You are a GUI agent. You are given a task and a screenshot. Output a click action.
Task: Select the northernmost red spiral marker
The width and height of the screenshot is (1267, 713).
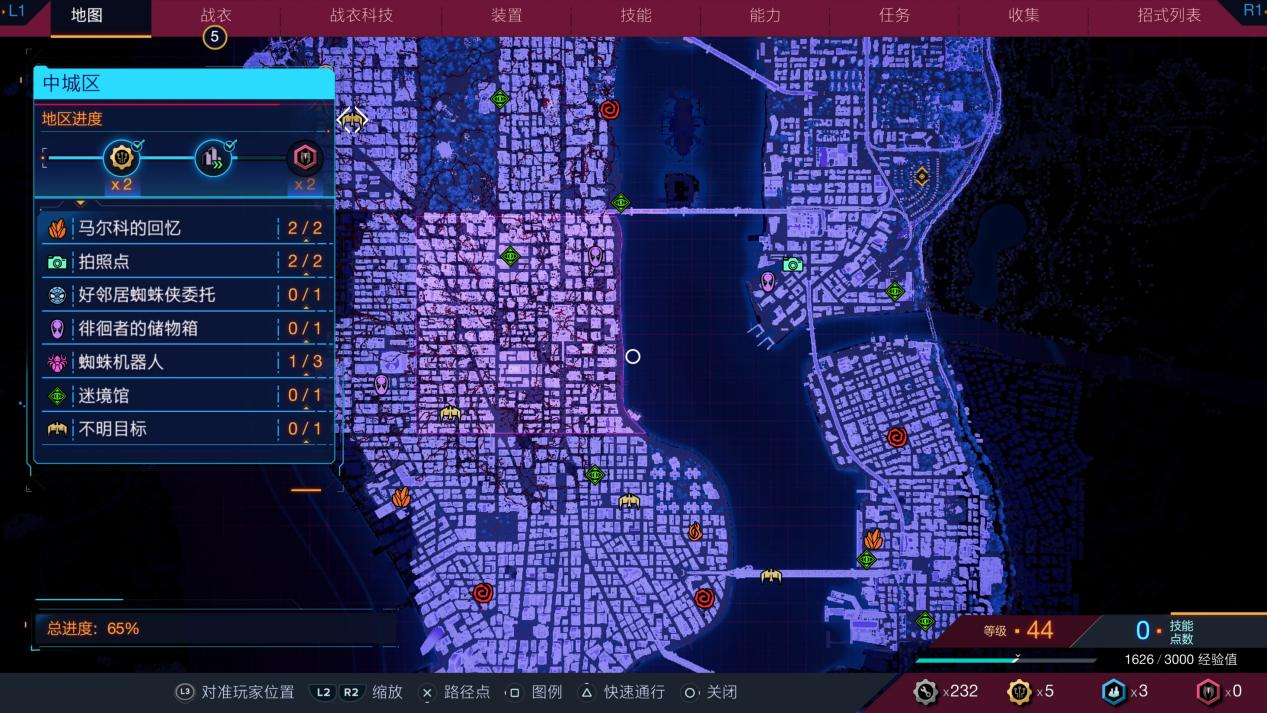609,110
